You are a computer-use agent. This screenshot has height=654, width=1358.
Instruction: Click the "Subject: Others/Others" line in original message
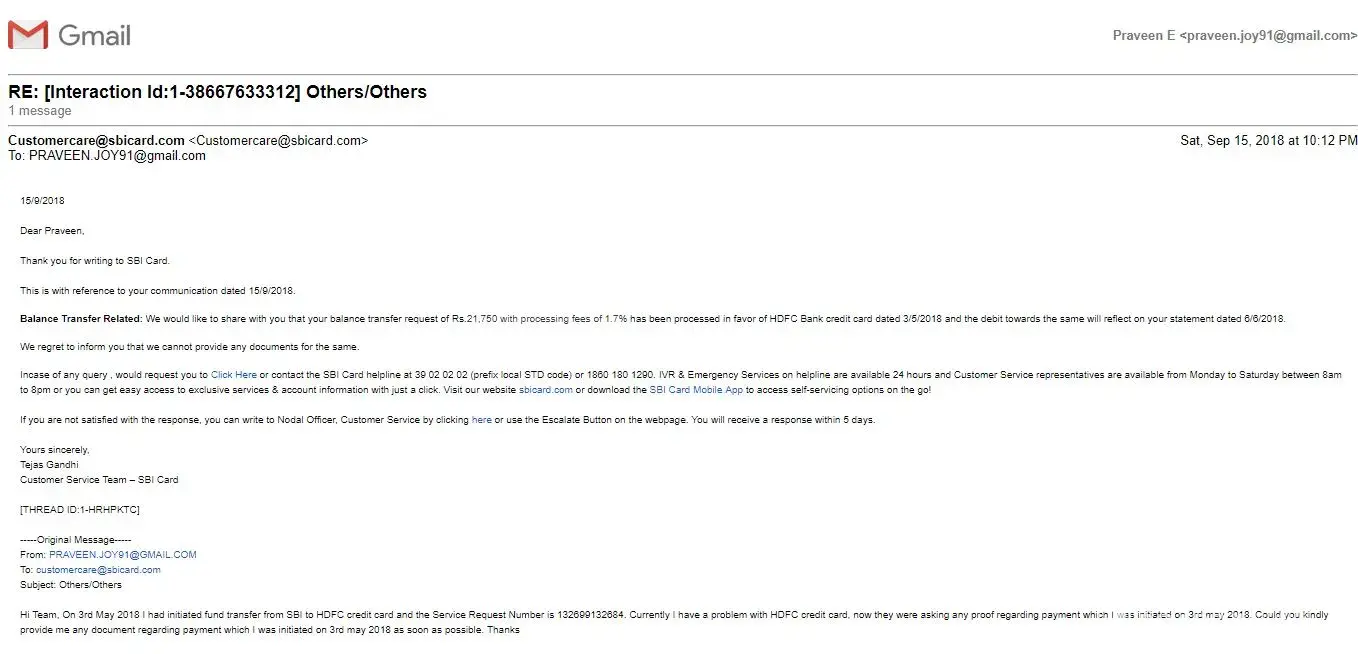click(x=71, y=585)
